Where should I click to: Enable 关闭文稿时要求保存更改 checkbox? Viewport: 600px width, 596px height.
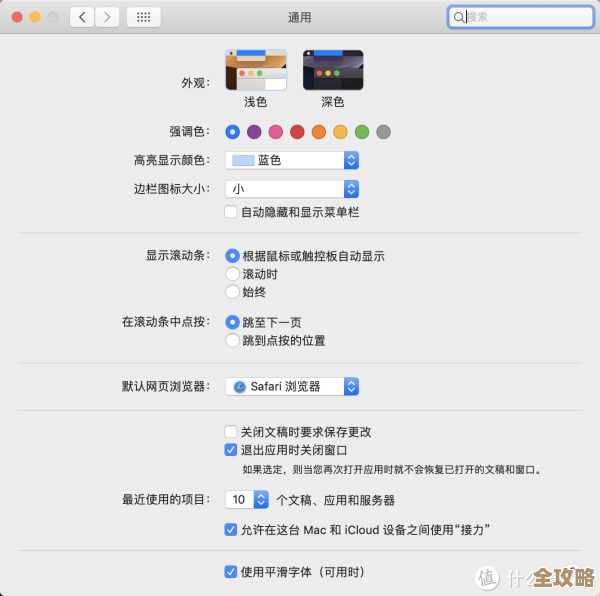point(230,432)
